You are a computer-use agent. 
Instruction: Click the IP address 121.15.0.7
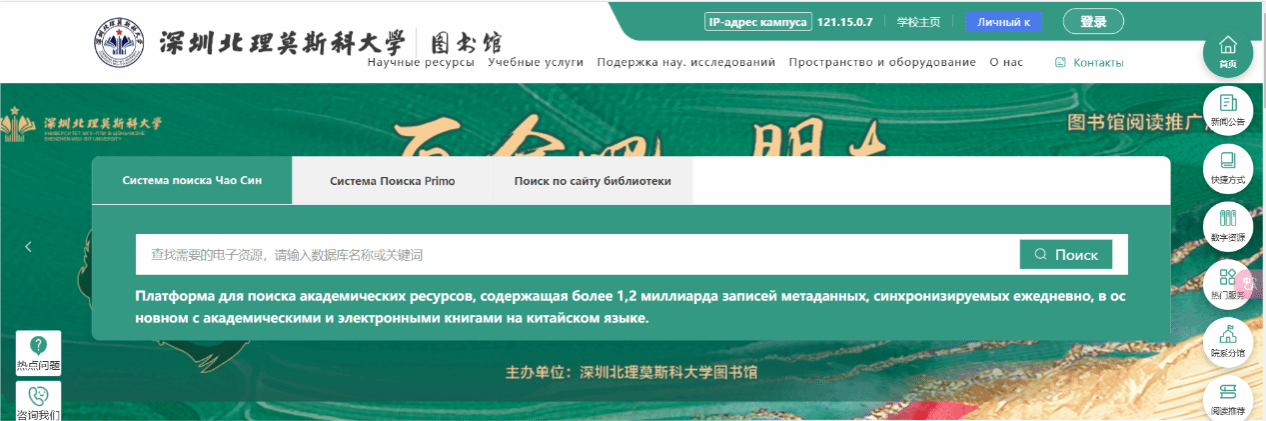846,21
